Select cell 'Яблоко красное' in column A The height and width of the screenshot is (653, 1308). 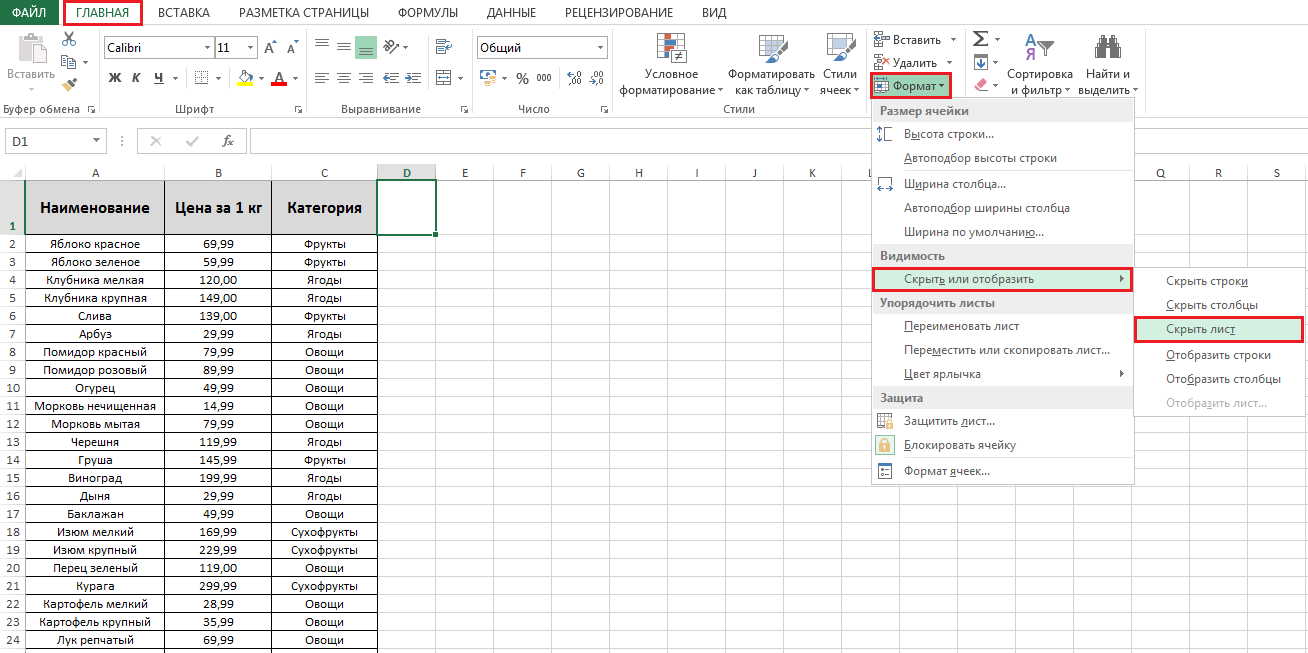click(x=95, y=244)
